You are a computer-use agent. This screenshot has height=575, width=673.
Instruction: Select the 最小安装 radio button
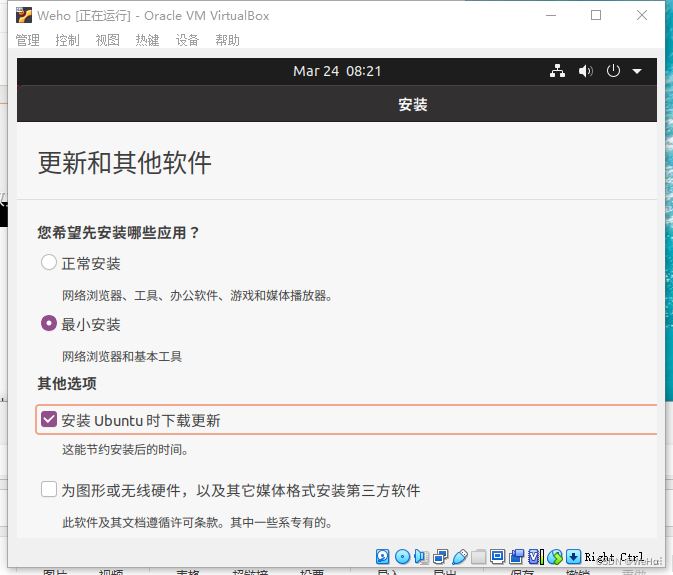coord(49,324)
